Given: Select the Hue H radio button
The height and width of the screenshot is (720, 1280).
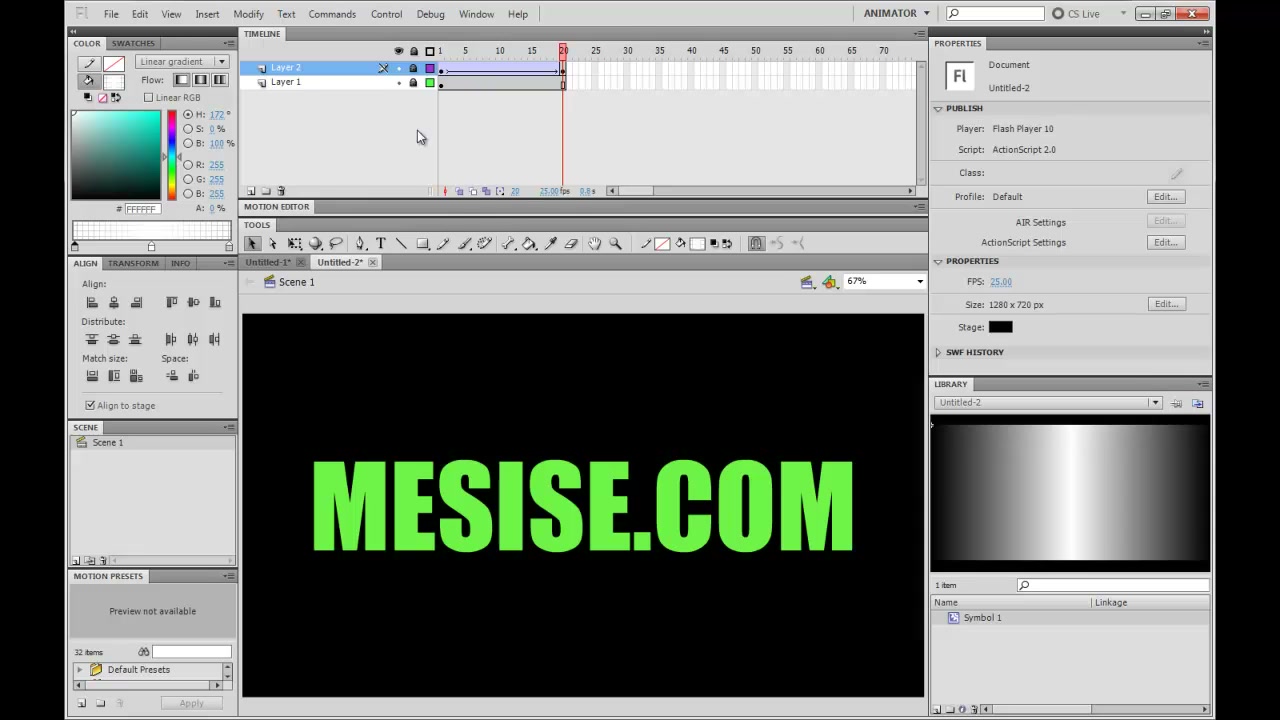Looking at the screenshot, I should coord(187,114).
